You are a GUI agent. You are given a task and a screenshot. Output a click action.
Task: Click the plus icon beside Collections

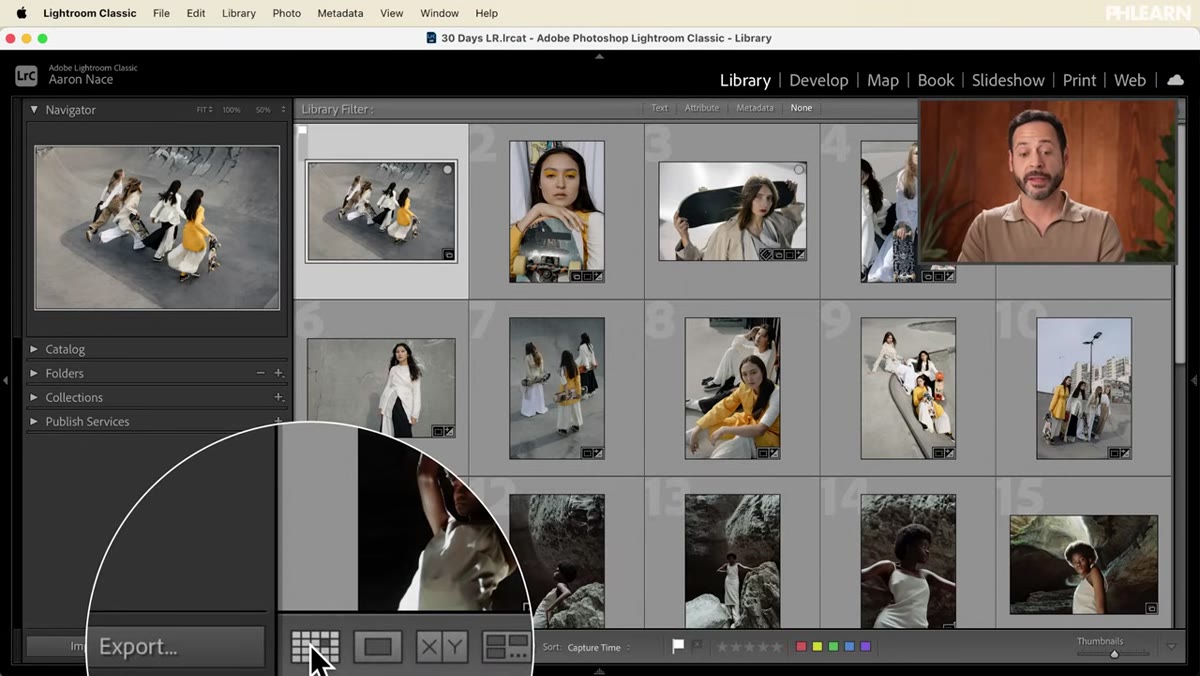coord(279,397)
